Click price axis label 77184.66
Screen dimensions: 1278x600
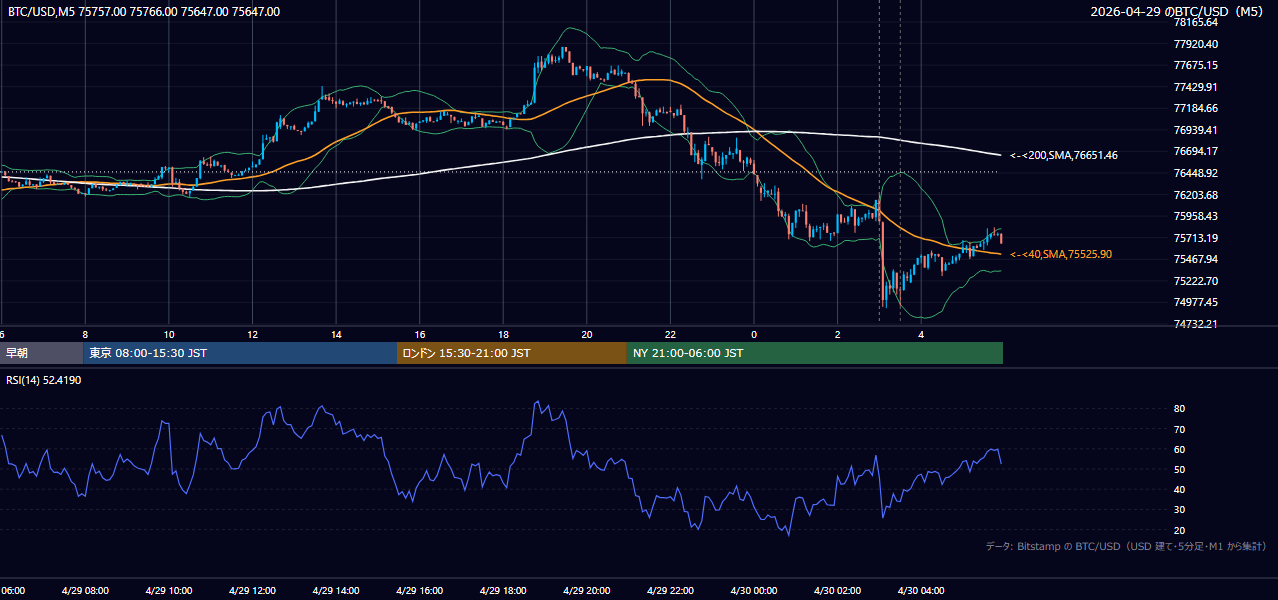1196,108
